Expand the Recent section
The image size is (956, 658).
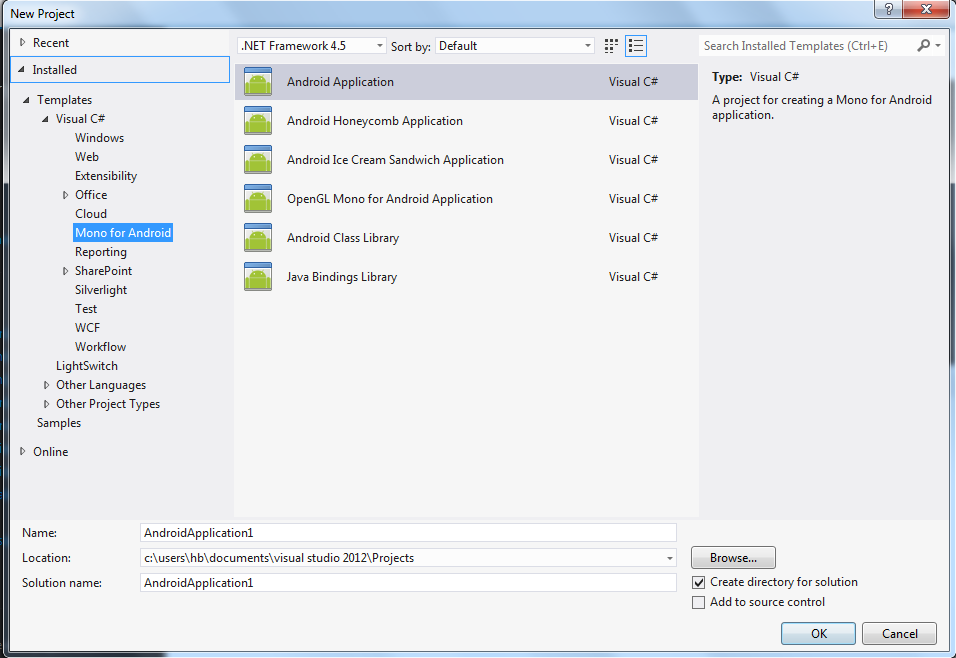click(23, 43)
